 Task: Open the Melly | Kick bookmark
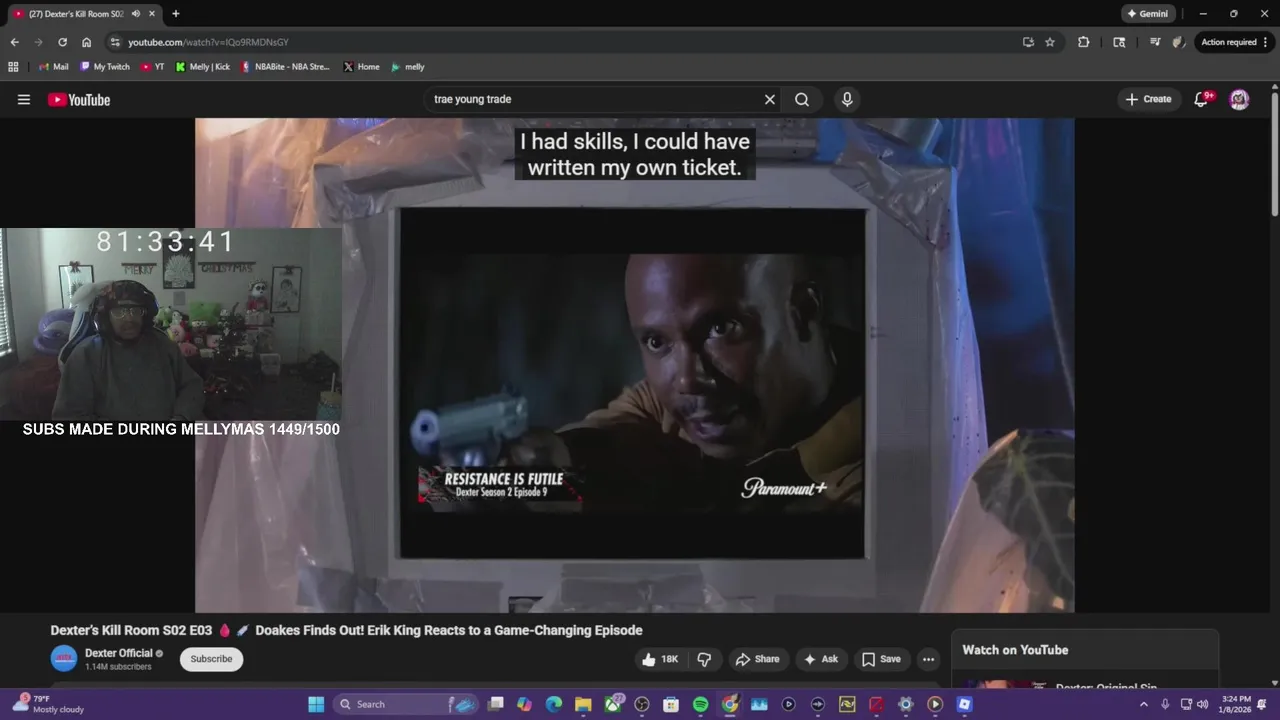click(x=203, y=67)
